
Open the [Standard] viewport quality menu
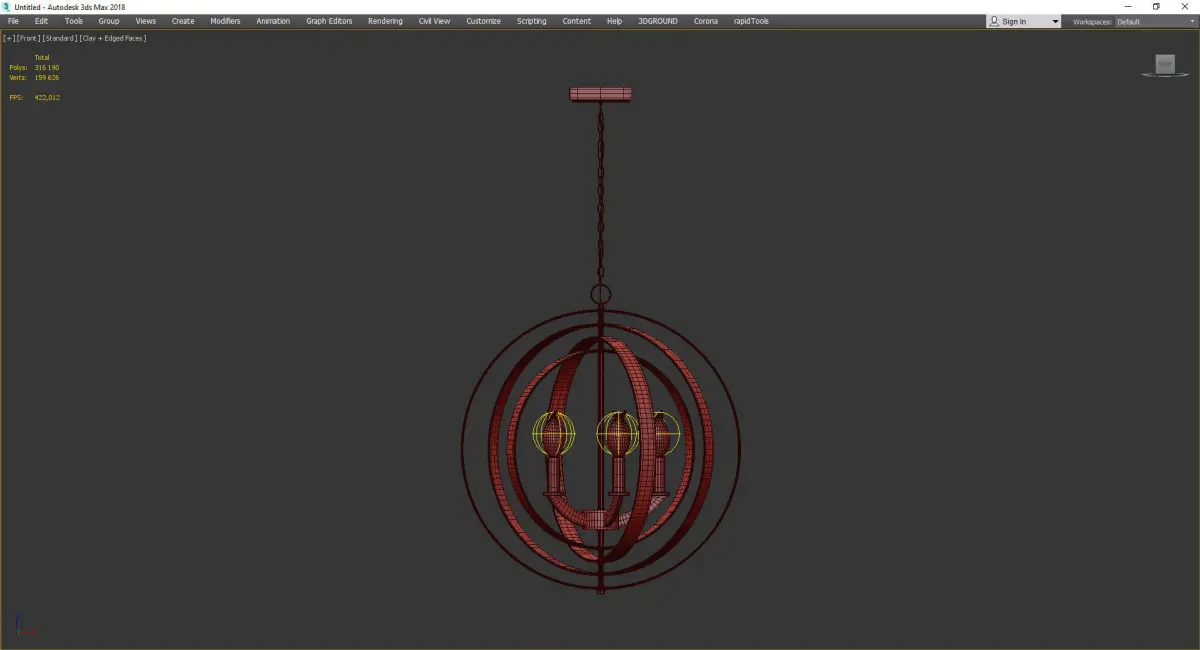(x=59, y=38)
